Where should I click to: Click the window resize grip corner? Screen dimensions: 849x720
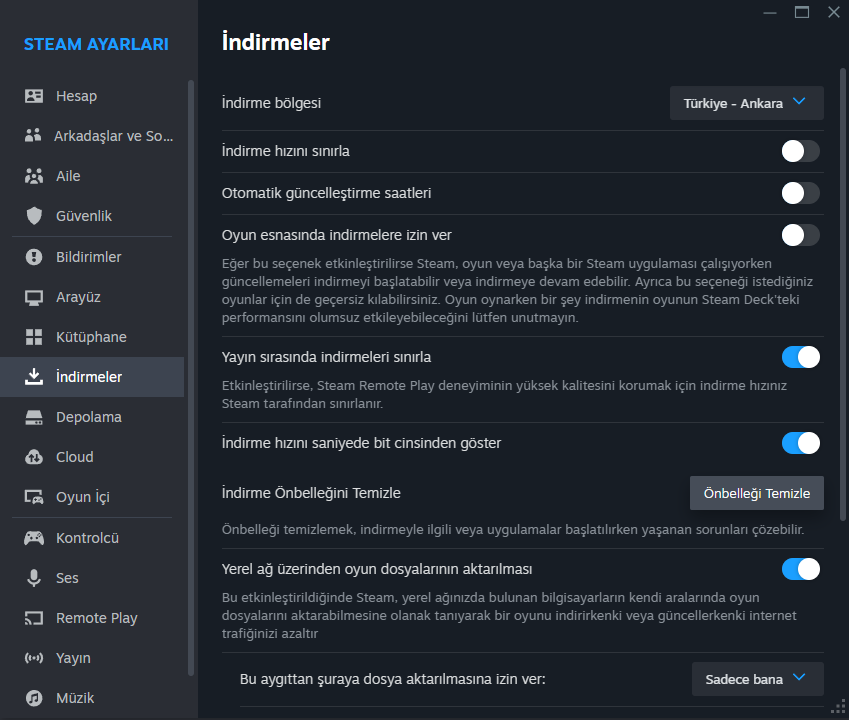838,707
